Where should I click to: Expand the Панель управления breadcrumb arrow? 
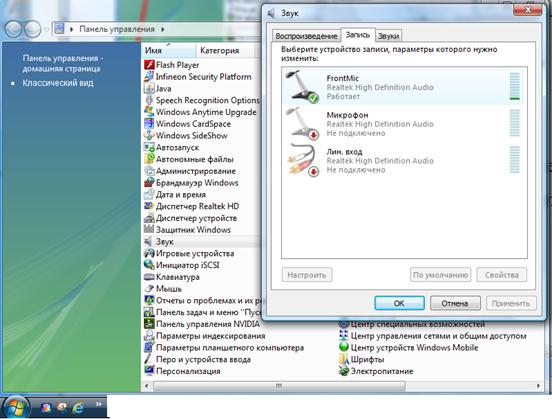coord(163,29)
